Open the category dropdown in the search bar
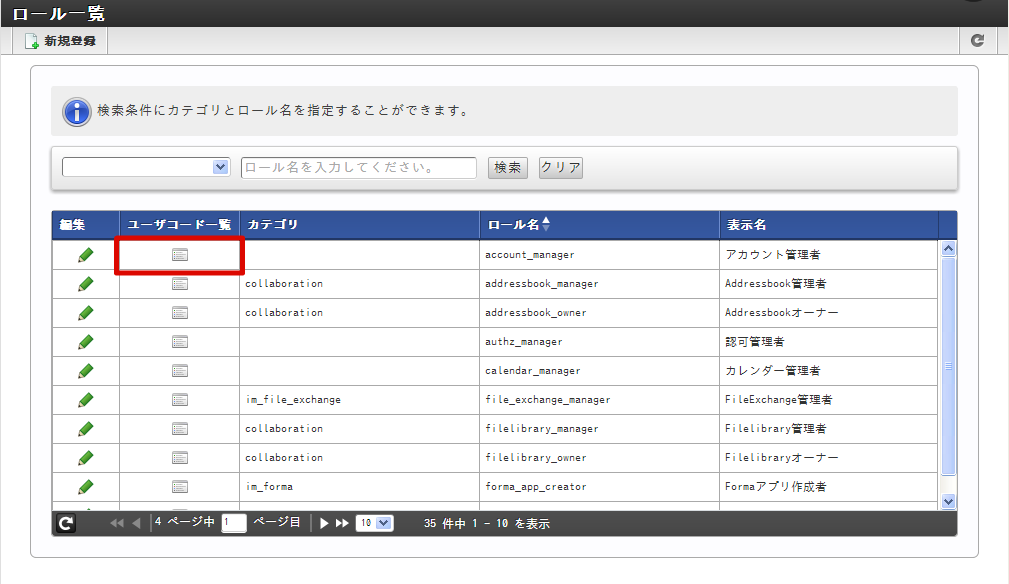This screenshot has width=1009, height=584. [147, 167]
